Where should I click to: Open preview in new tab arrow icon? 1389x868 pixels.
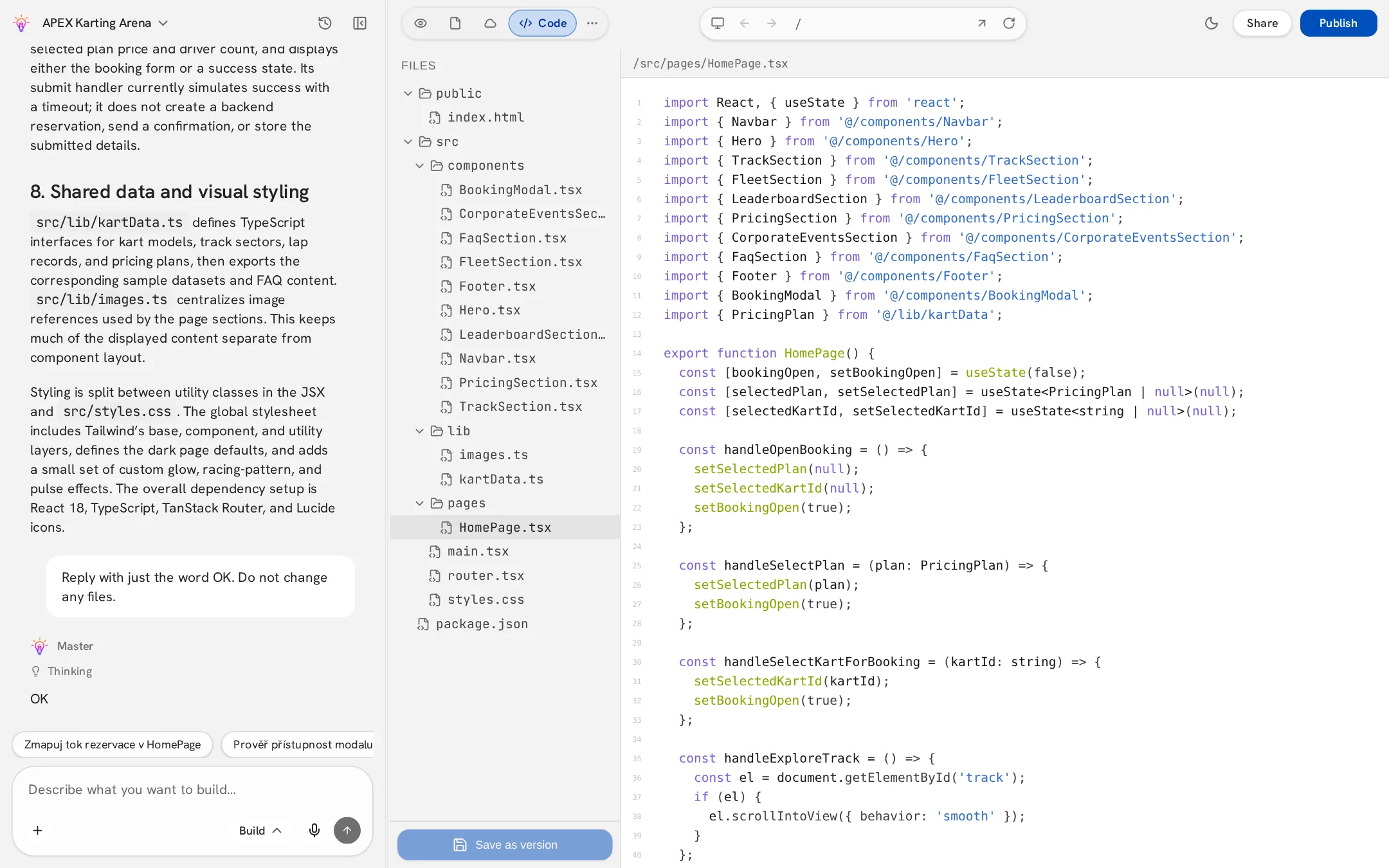pos(982,23)
